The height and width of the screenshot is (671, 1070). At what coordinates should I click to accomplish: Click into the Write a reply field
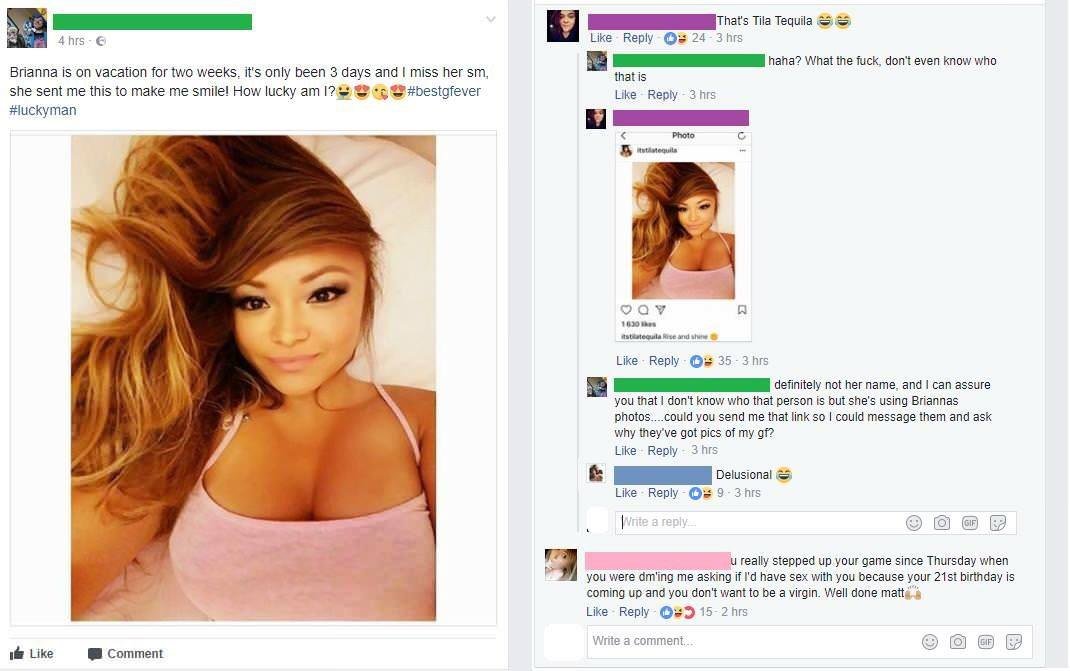point(757,522)
